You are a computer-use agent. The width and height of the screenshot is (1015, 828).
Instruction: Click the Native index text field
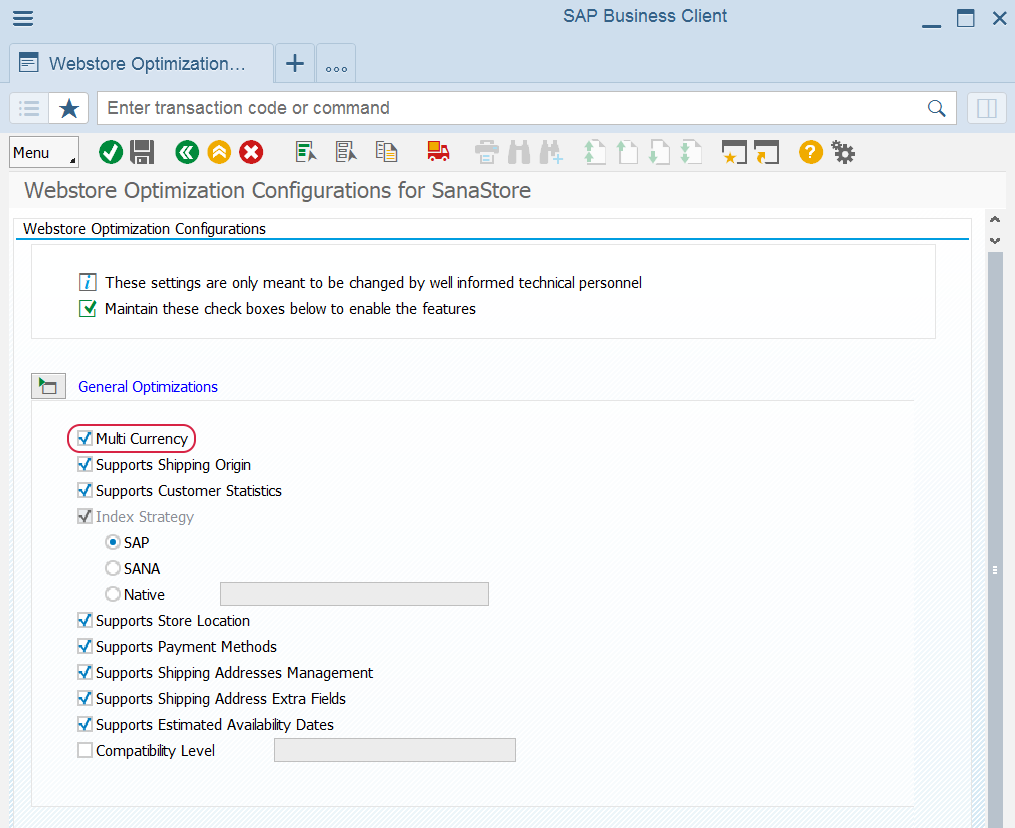pos(354,594)
